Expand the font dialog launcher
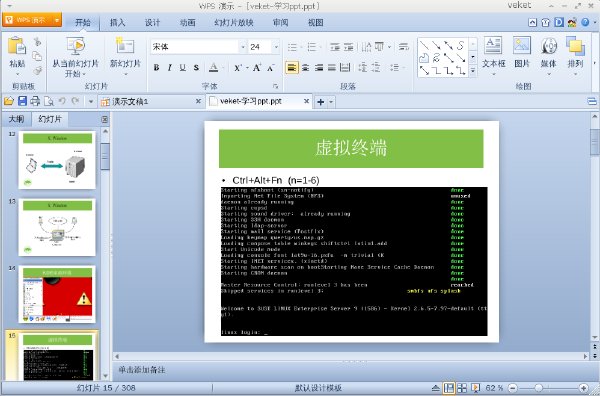Screen dimensions: 600x396 (x=275, y=86)
